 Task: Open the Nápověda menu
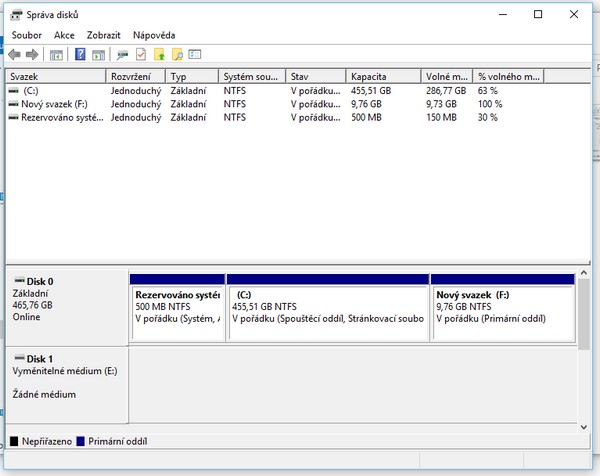pyautogui.click(x=153, y=35)
